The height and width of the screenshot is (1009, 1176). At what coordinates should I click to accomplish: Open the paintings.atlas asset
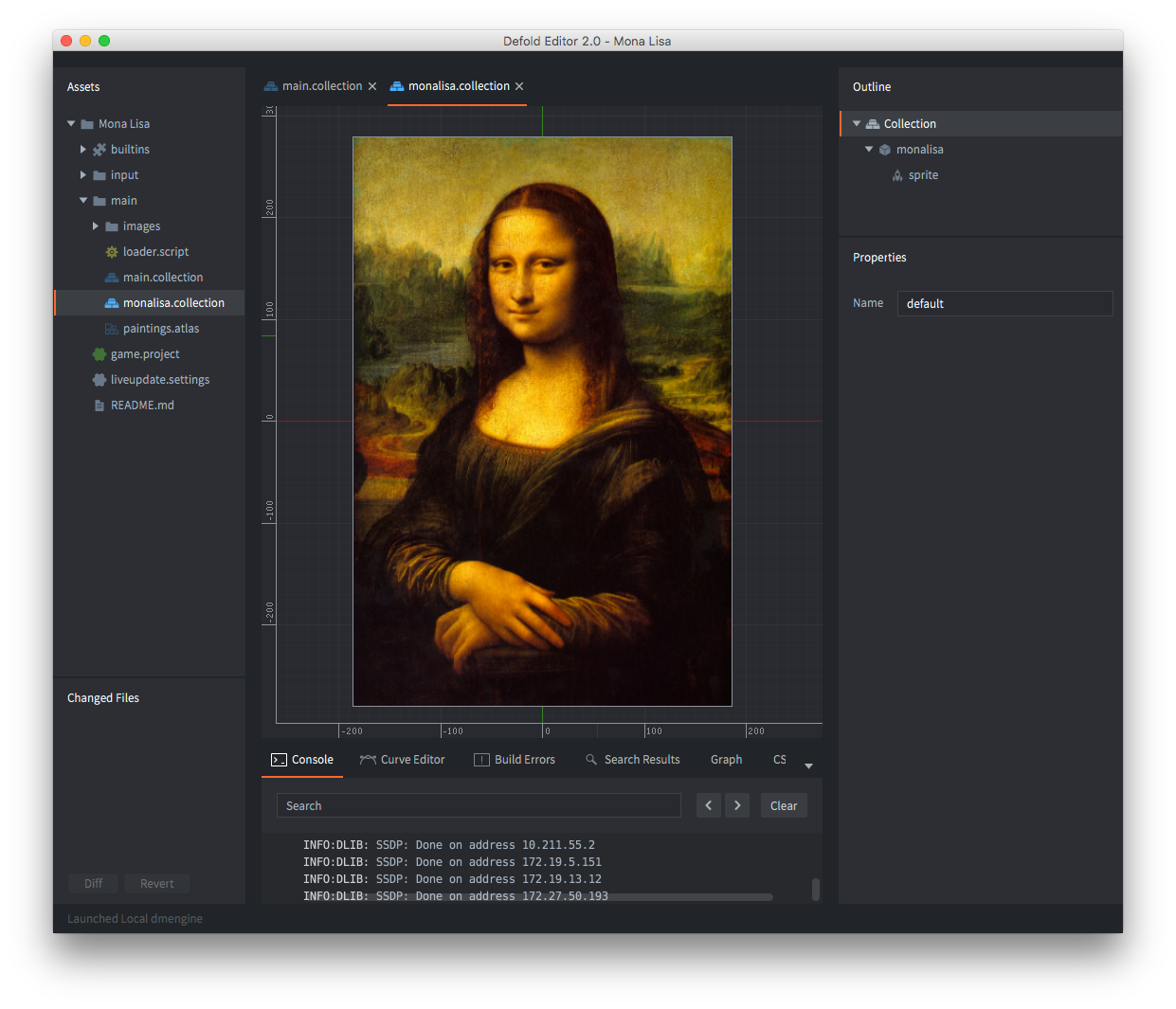pyautogui.click(x=162, y=328)
